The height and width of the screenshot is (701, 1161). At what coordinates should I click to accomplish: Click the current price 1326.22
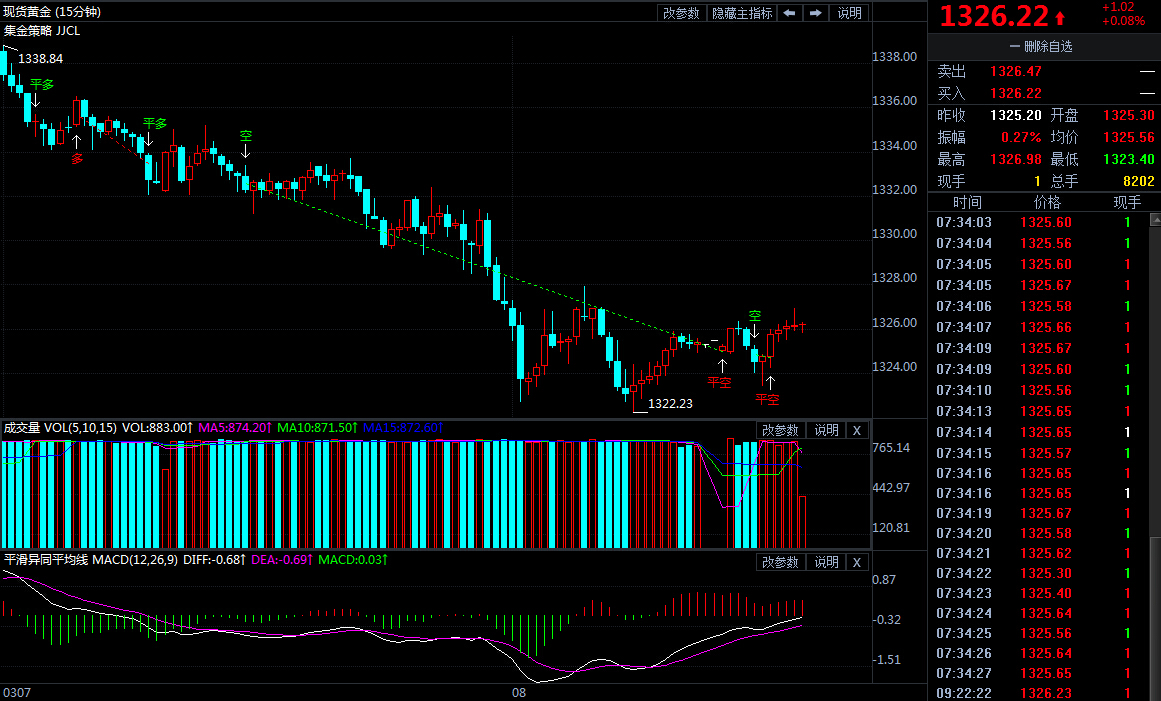pos(994,16)
